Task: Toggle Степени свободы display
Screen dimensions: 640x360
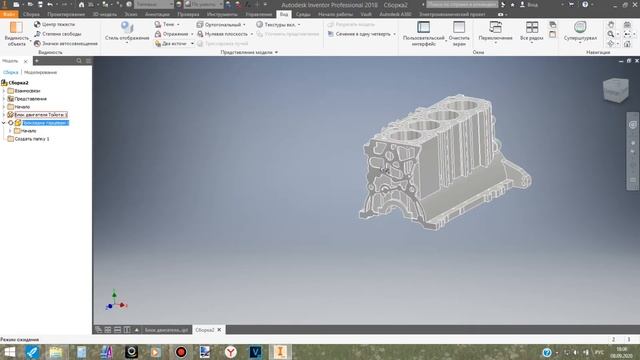Action: pos(58,34)
